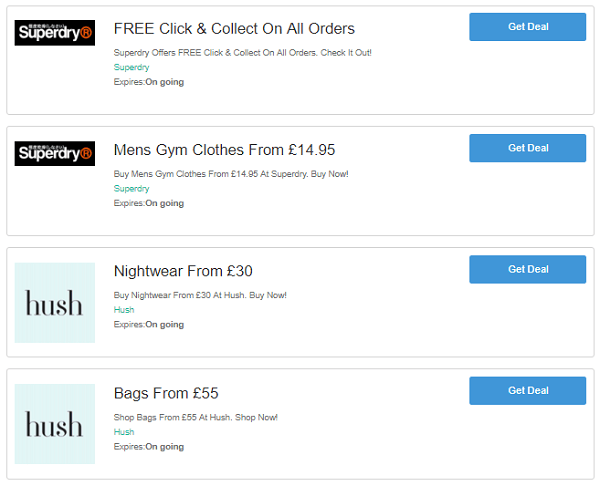Open the 'Nightwear From £30' title
The height and width of the screenshot is (486, 600).
(x=183, y=271)
